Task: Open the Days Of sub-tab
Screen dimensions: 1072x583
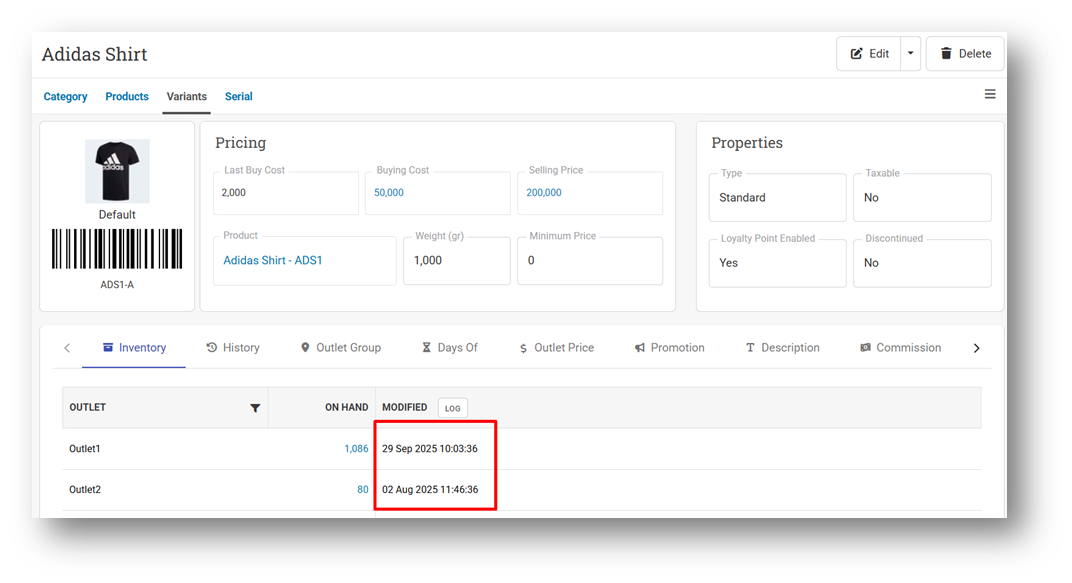Action: 449,348
